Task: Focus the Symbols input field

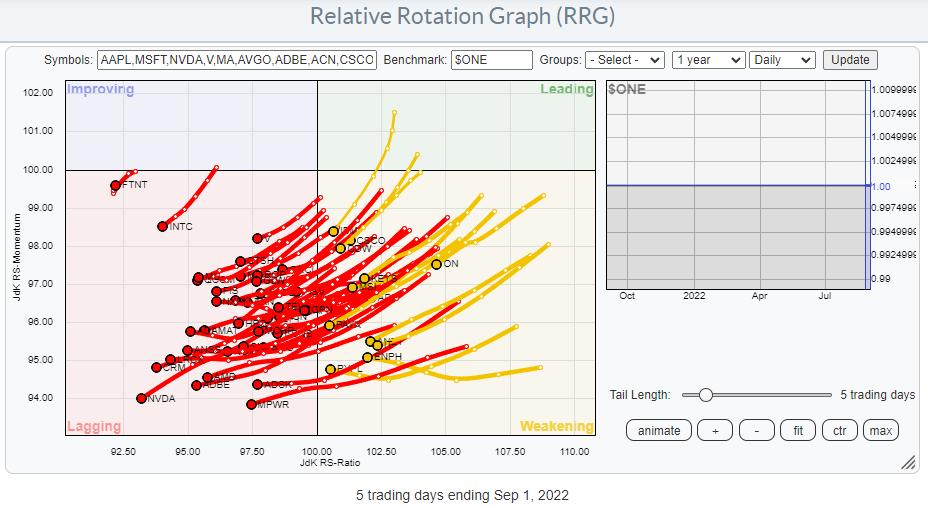Action: (238, 60)
